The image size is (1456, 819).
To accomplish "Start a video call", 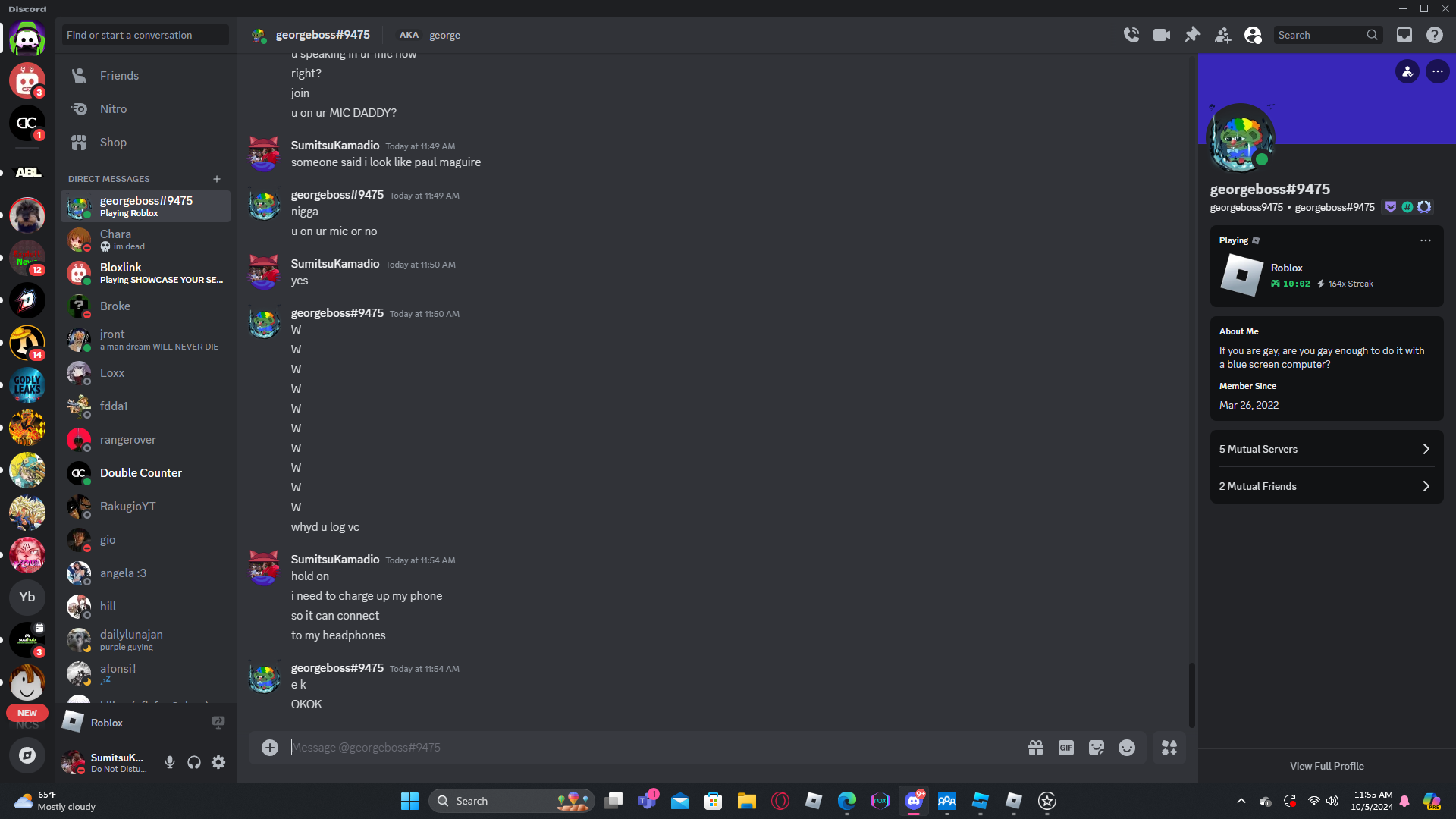I will coord(1161,35).
